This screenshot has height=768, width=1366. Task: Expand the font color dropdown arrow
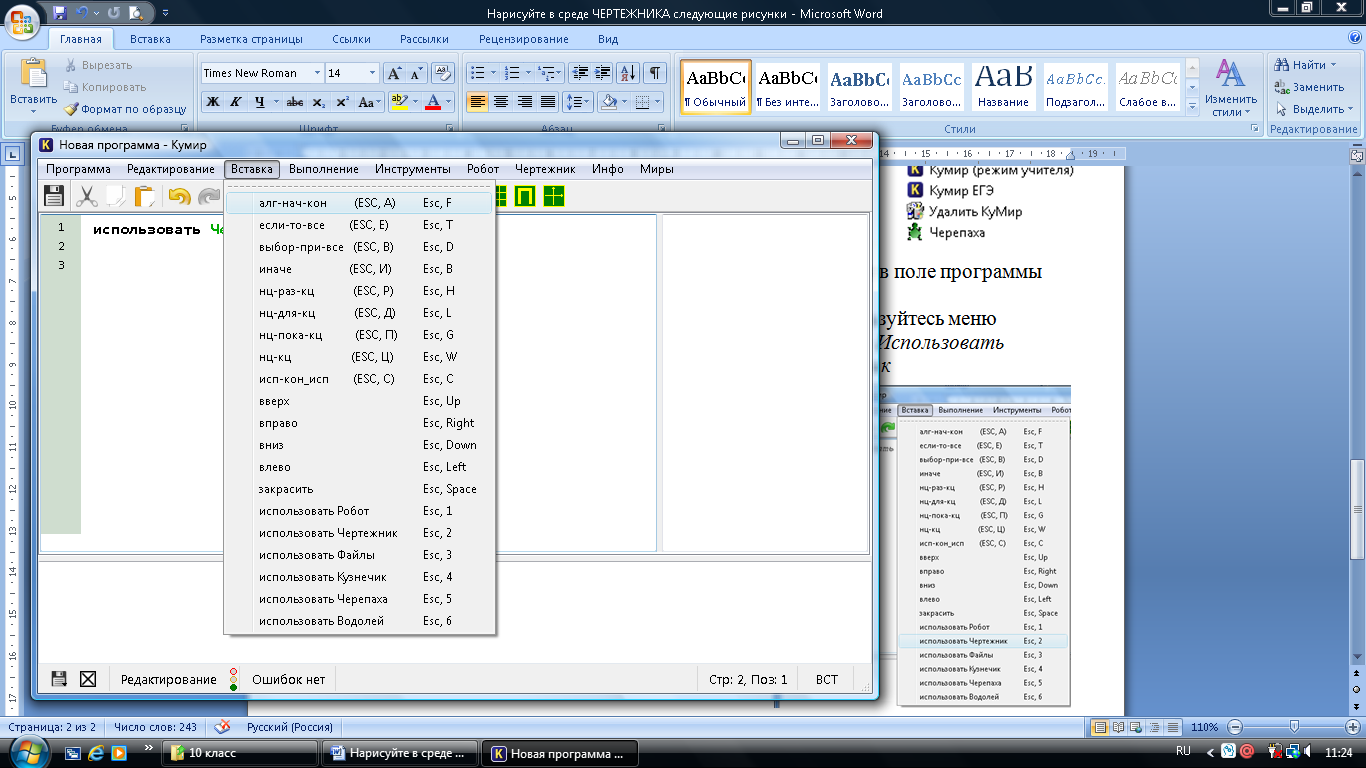(449, 102)
